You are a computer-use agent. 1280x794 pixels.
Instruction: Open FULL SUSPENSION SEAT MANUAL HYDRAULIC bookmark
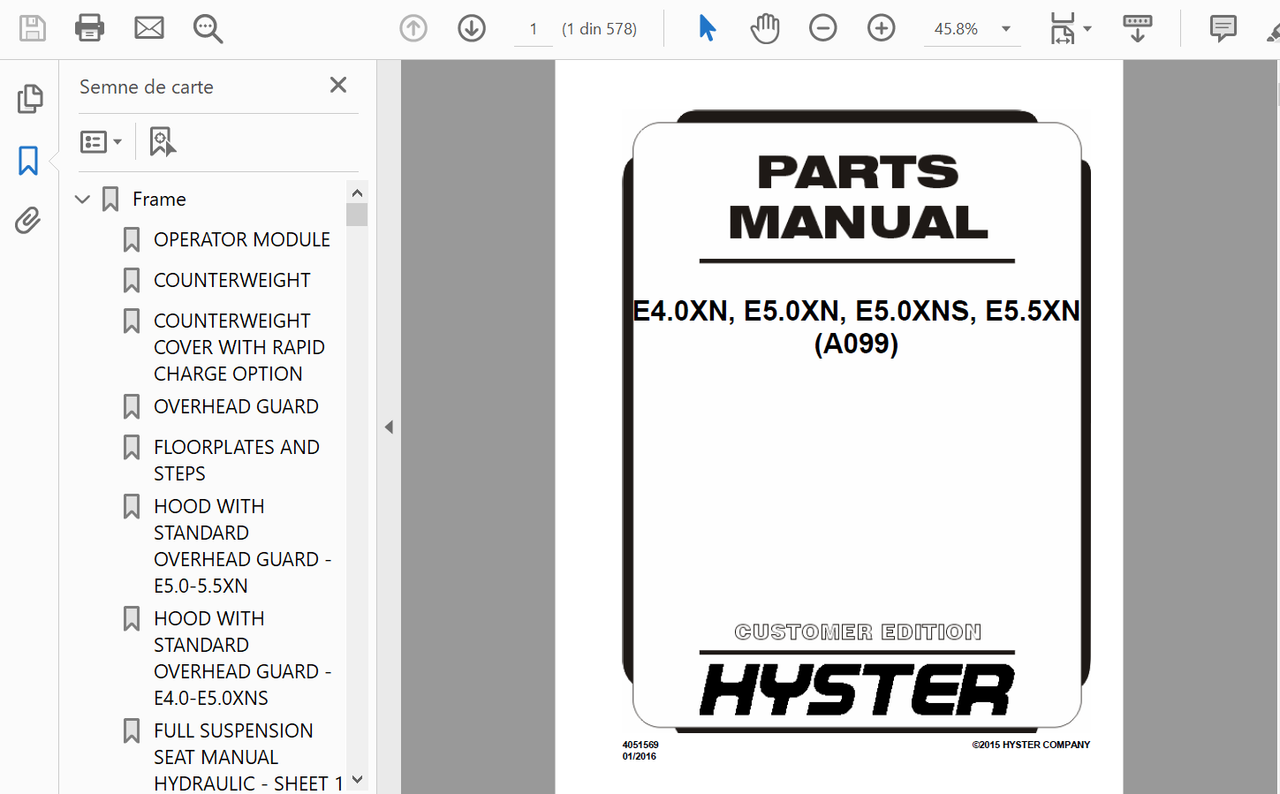248,757
